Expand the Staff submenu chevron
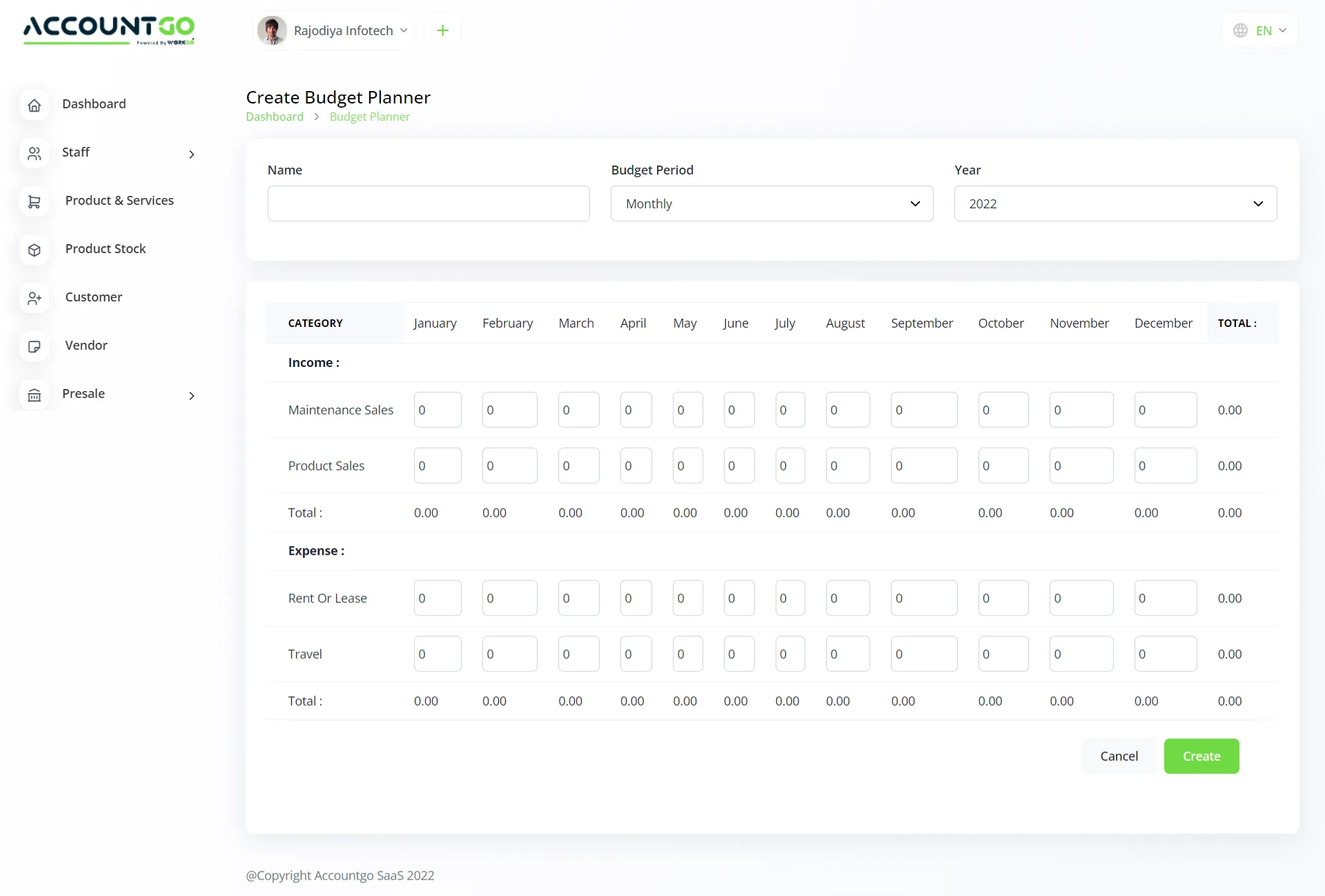This screenshot has width=1325, height=896. pos(191,155)
